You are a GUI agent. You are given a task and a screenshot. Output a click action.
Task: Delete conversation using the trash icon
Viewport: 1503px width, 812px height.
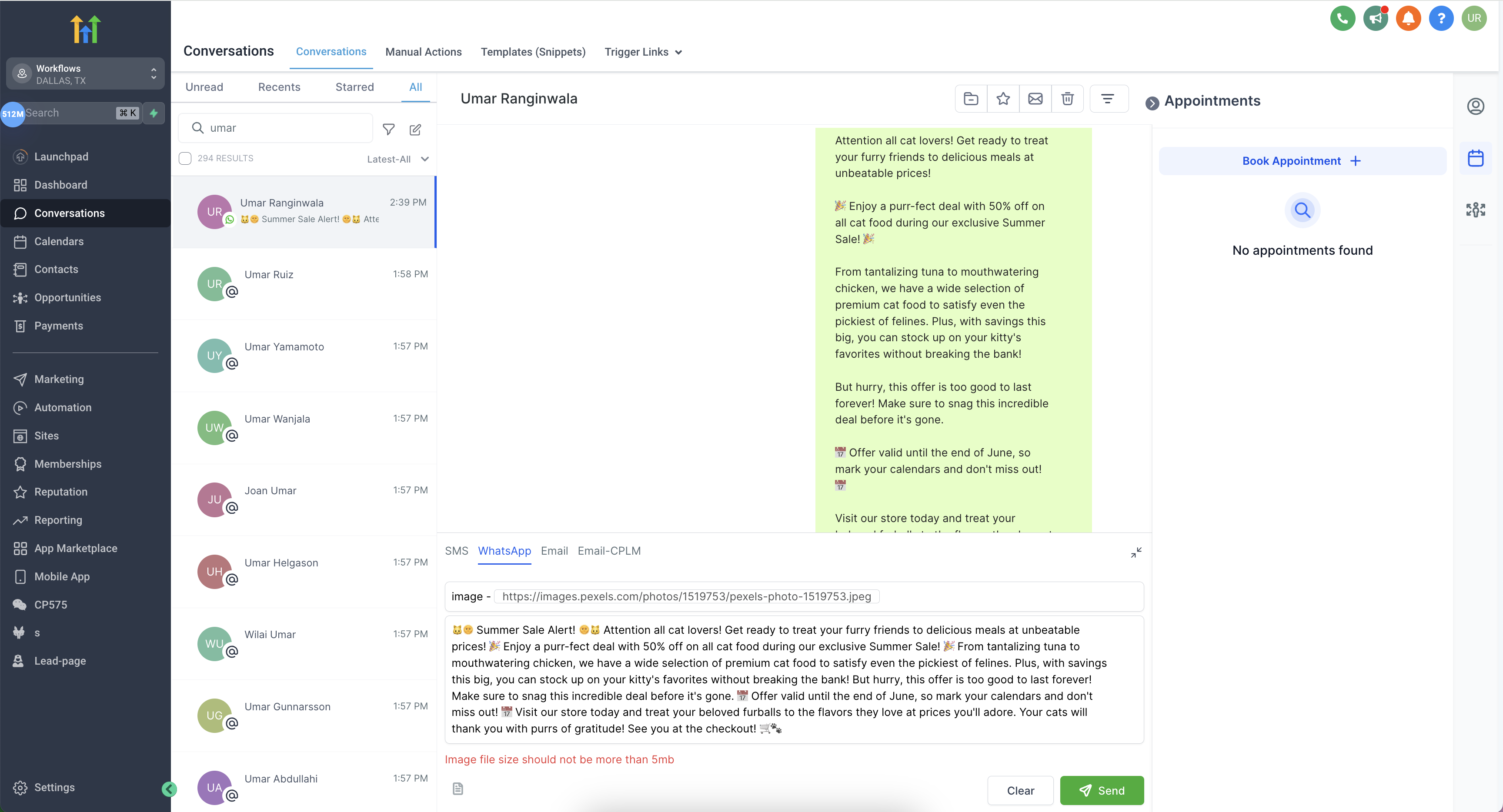point(1067,99)
